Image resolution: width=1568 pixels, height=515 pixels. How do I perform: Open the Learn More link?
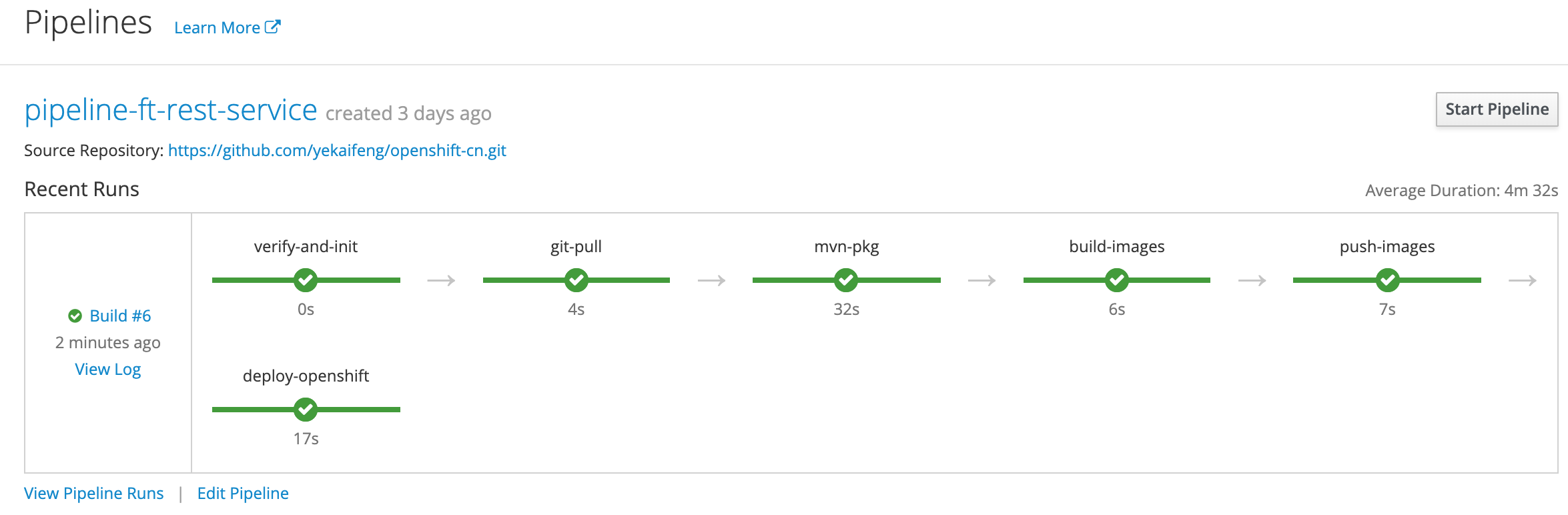pos(217,28)
